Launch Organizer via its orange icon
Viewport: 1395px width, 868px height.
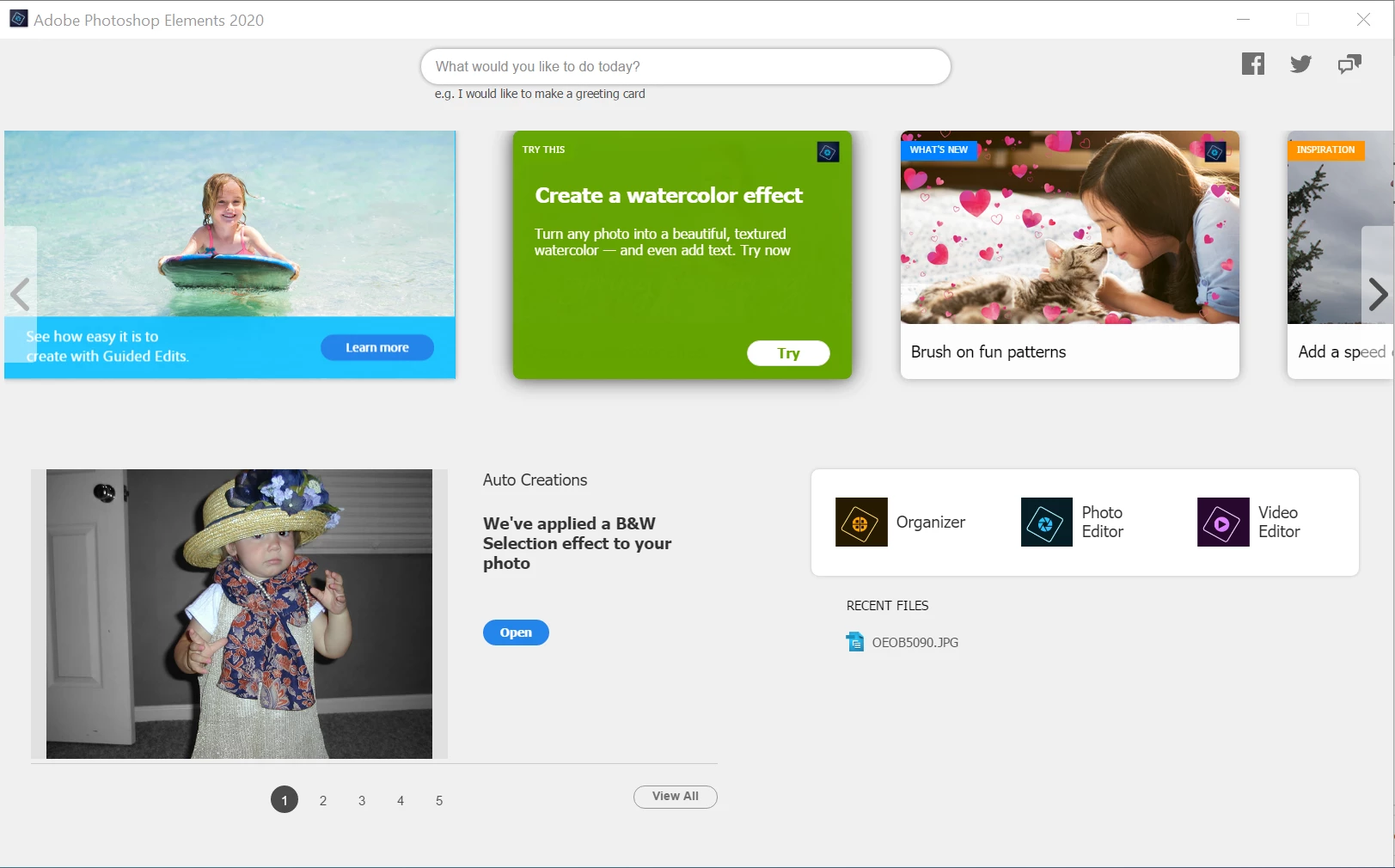tap(861, 522)
